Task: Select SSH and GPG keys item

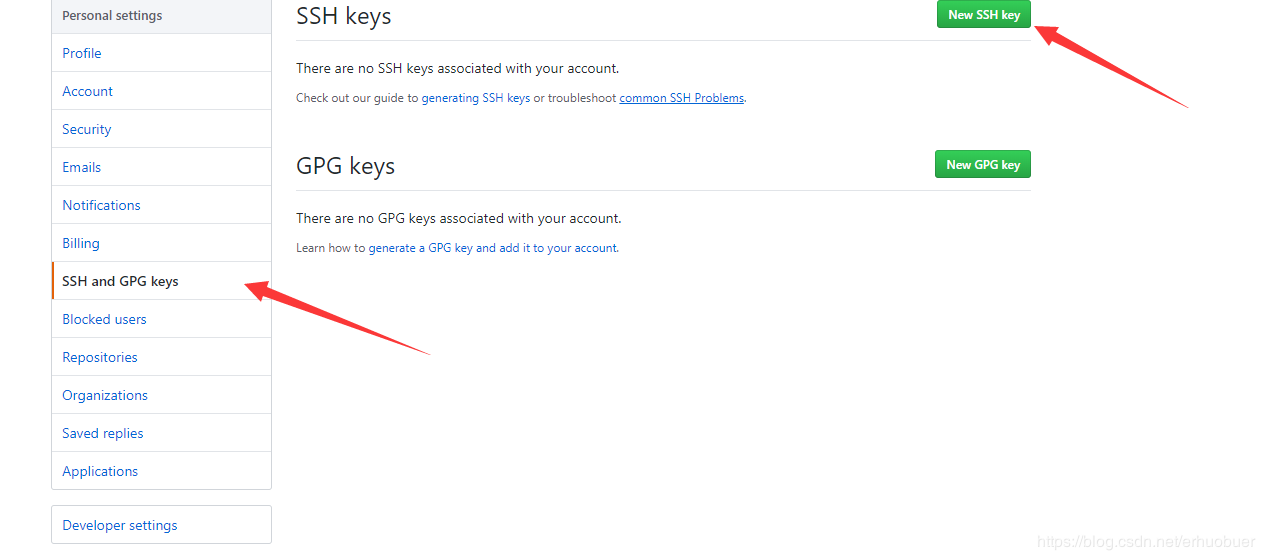Action: [x=120, y=281]
